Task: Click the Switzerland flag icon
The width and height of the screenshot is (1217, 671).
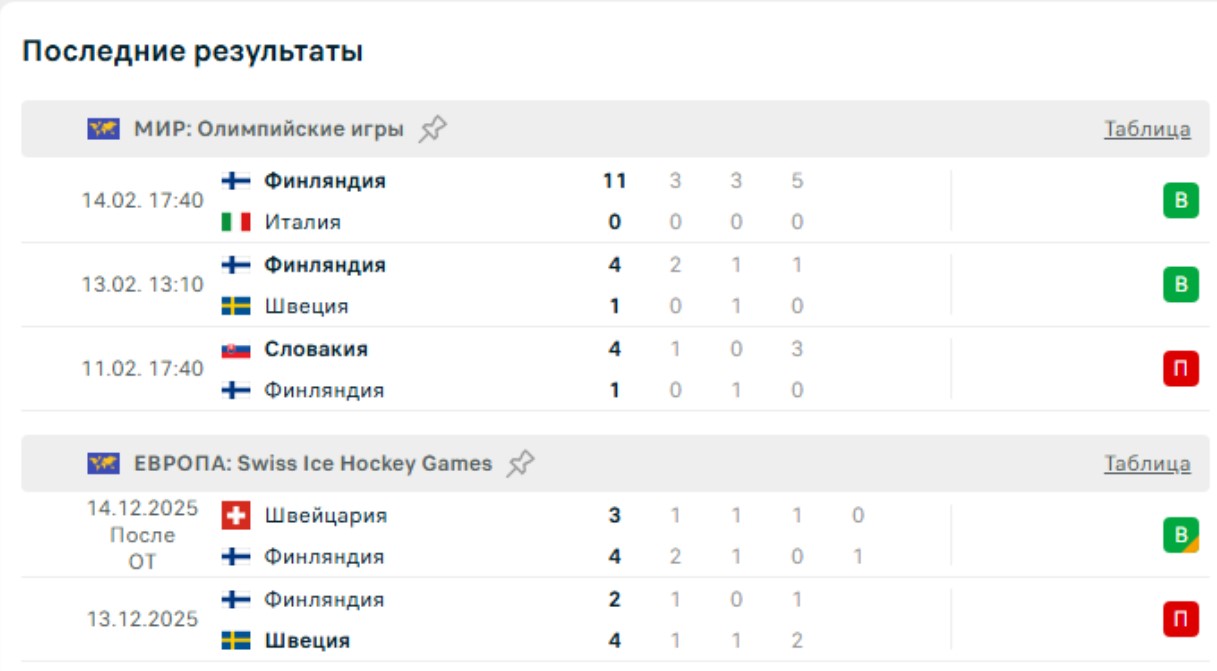Action: click(236, 516)
